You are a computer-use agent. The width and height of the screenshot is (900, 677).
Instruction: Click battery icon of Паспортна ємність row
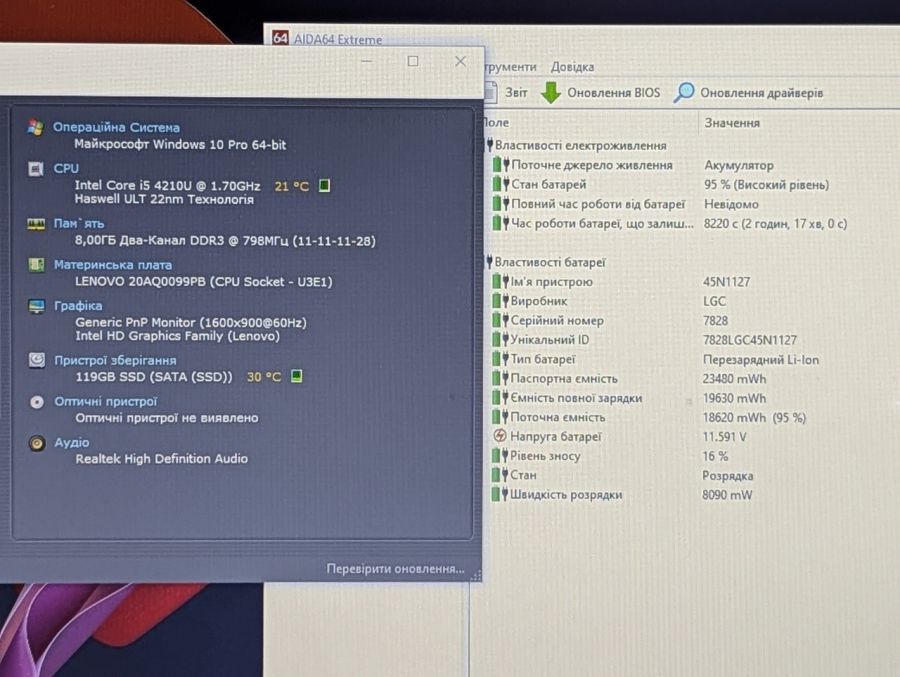pyautogui.click(x=501, y=378)
